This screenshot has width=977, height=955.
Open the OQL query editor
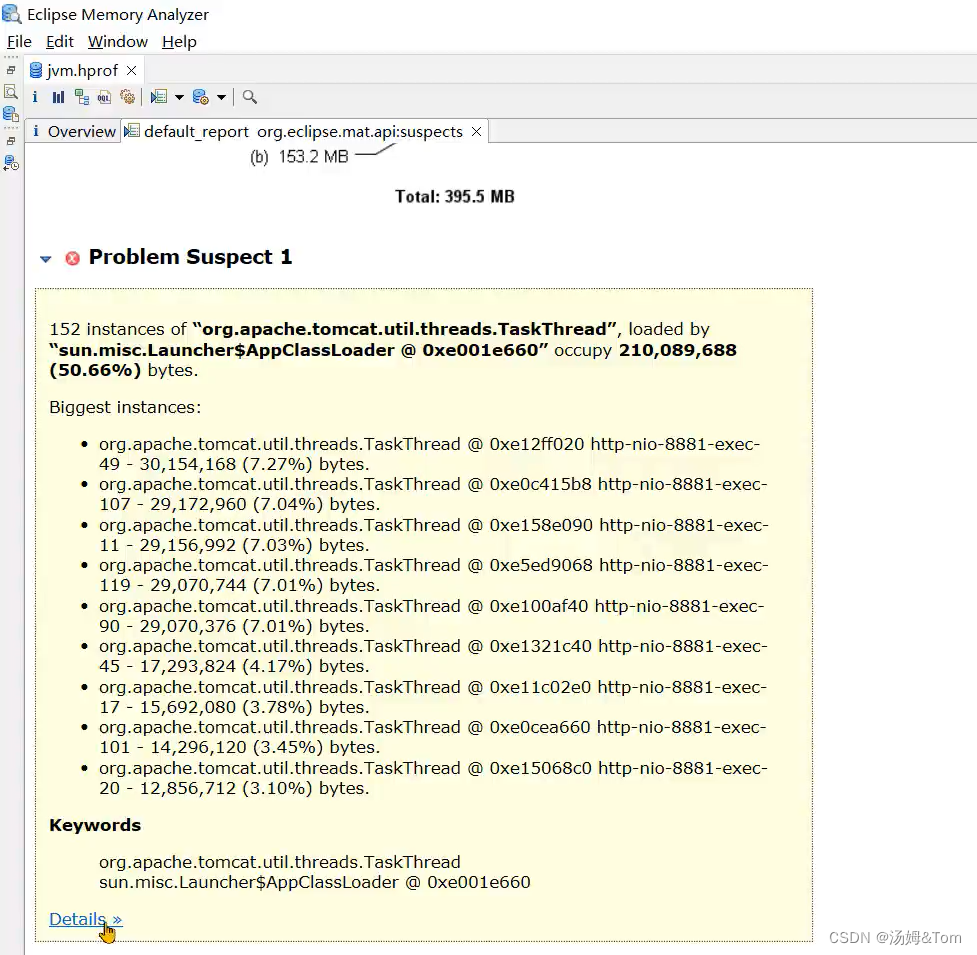pyautogui.click(x=104, y=97)
